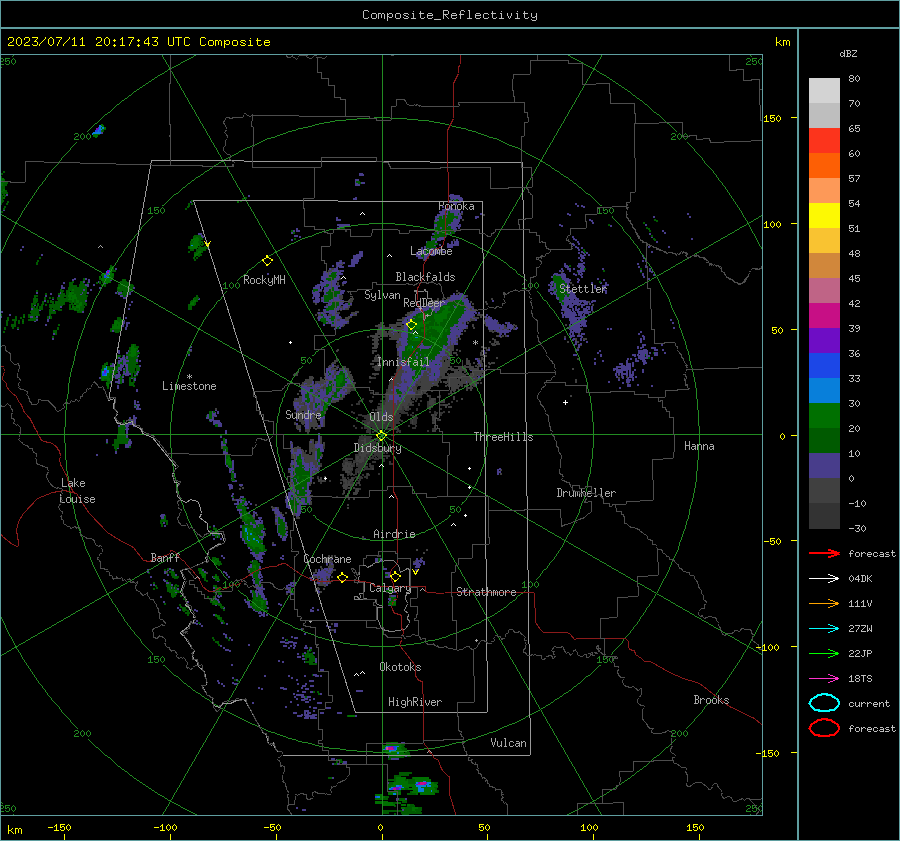Select the Okotoks label

coord(400,667)
